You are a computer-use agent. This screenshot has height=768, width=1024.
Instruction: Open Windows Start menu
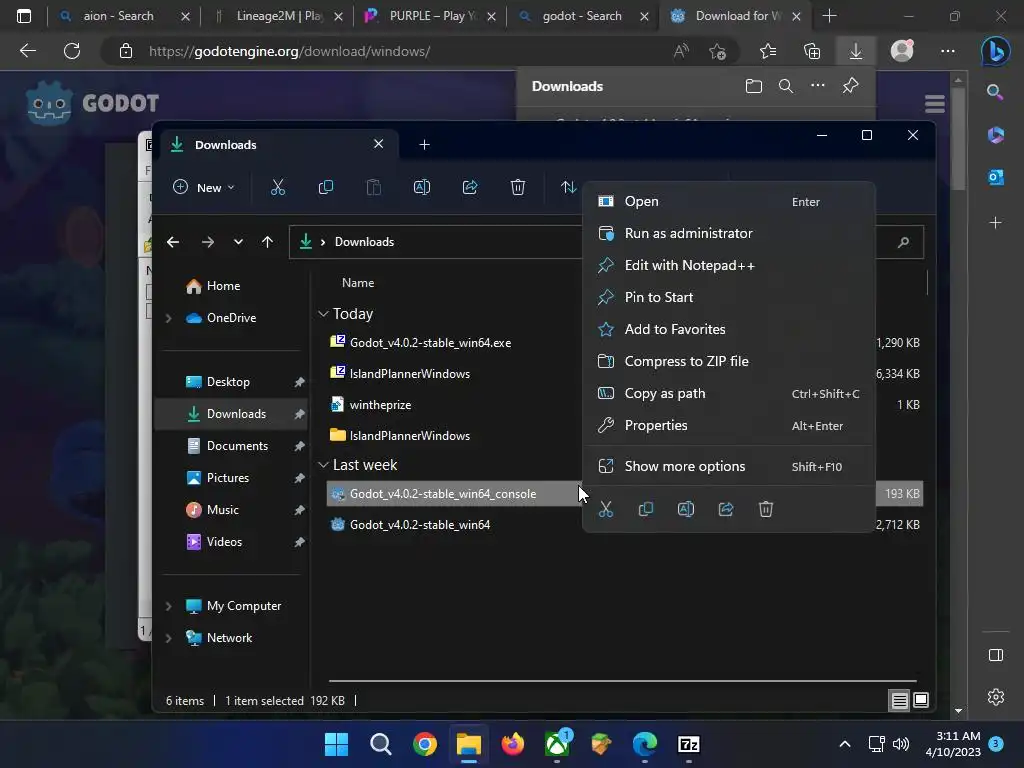click(336, 744)
